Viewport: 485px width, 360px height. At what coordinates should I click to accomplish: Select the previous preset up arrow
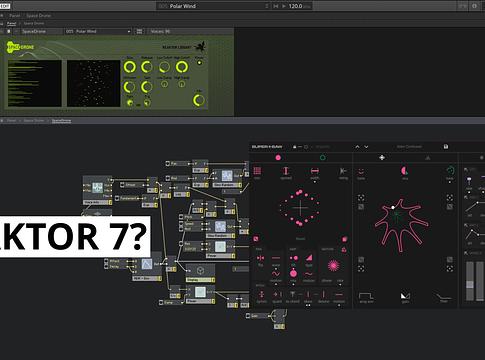pos(357,147)
